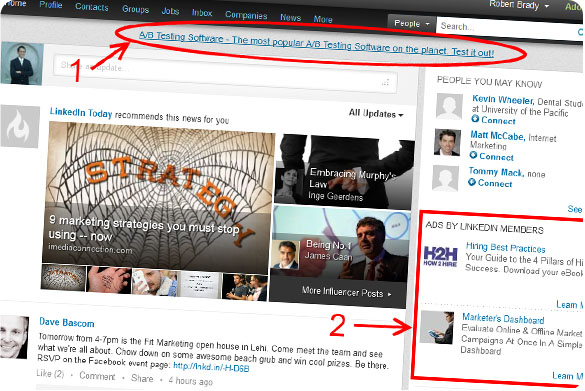Click Robert Brady's profile photo
Viewport: 585px width, 391px height.
[x=22, y=63]
